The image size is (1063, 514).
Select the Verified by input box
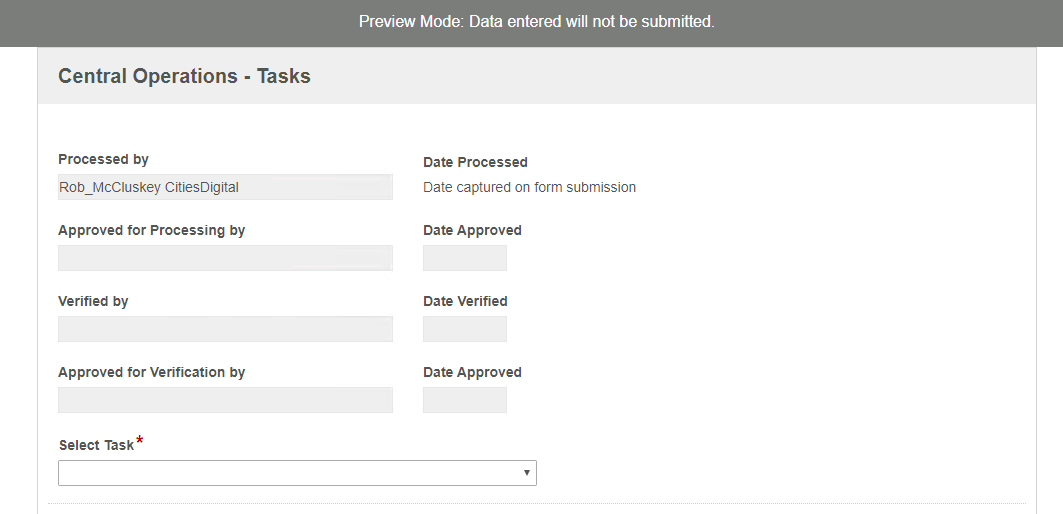click(225, 329)
